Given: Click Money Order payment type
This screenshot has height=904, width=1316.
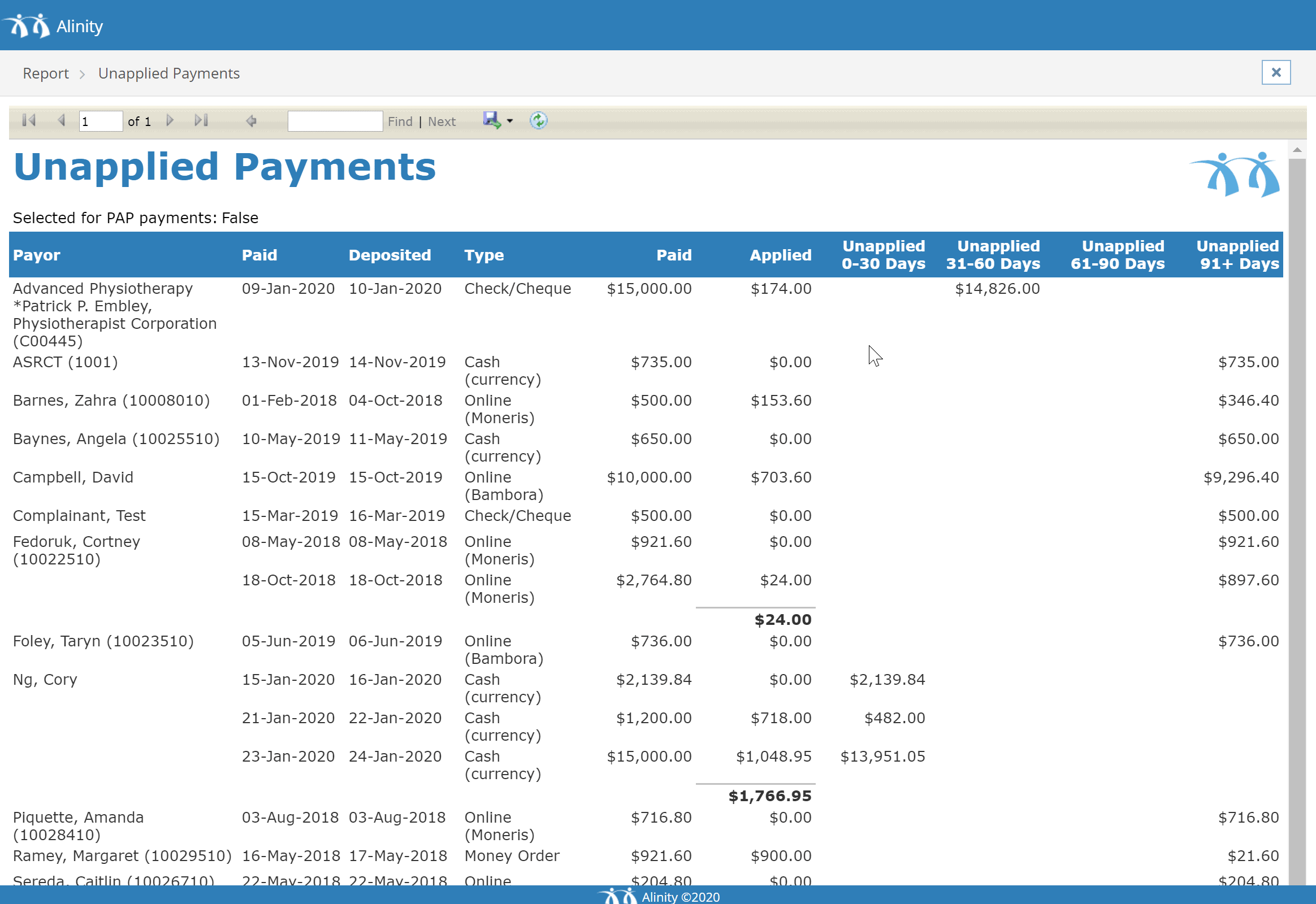Looking at the screenshot, I should pos(512,856).
